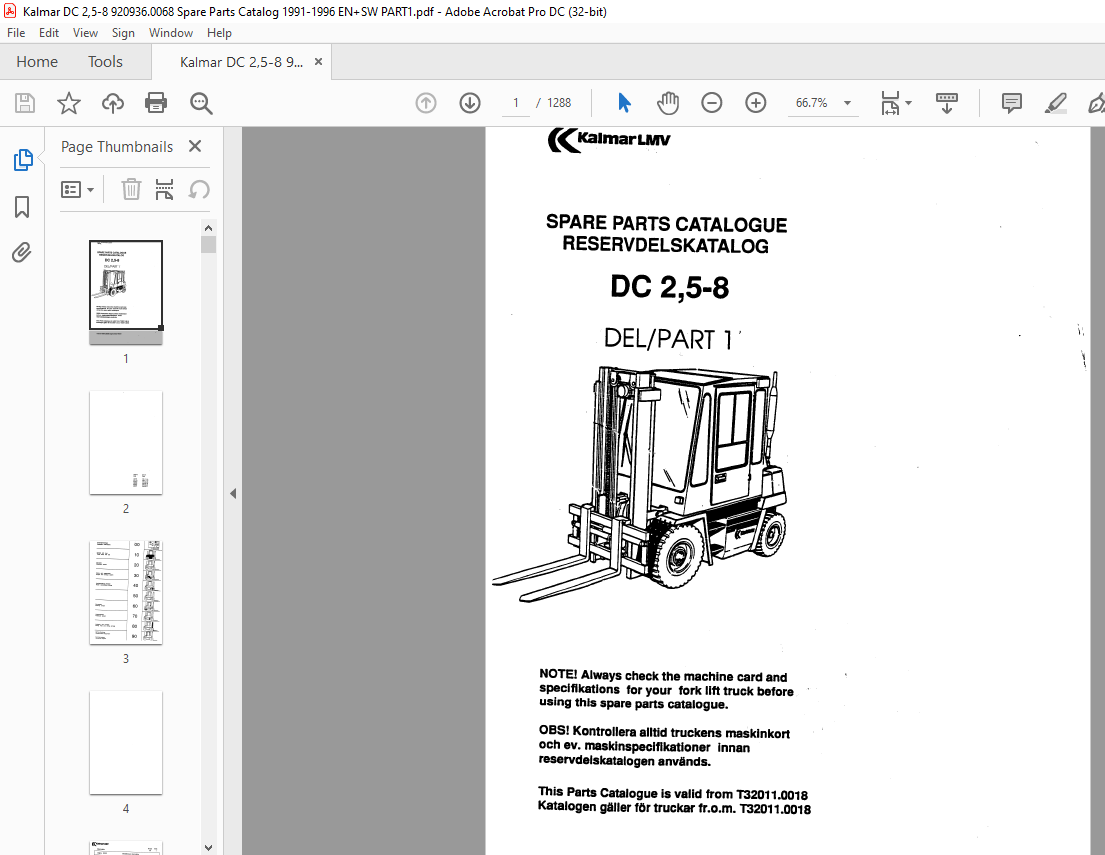1105x855 pixels.
Task: Activate the Hand pan tool
Action: (x=667, y=103)
